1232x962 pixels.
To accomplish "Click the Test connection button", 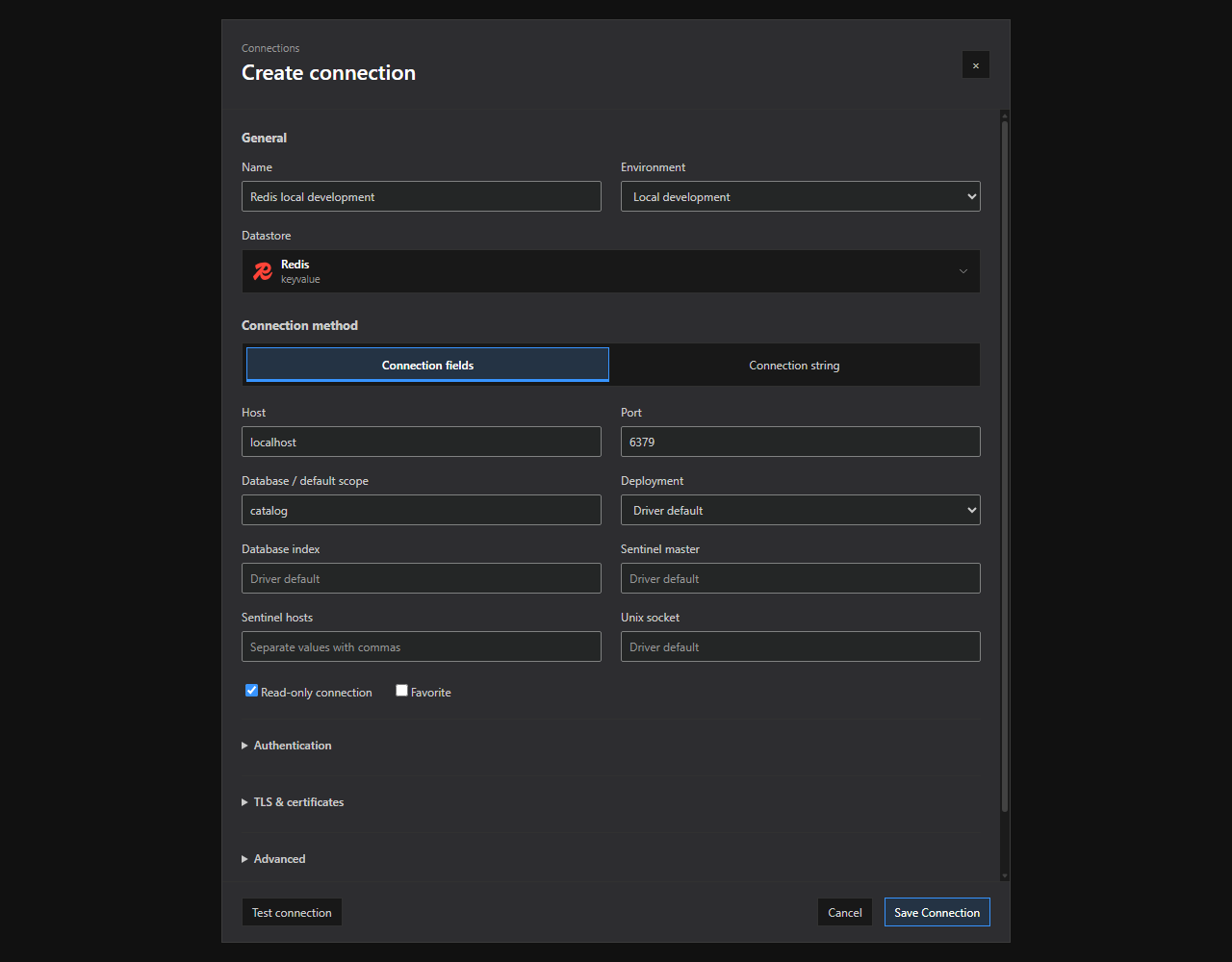I will pyautogui.click(x=292, y=912).
